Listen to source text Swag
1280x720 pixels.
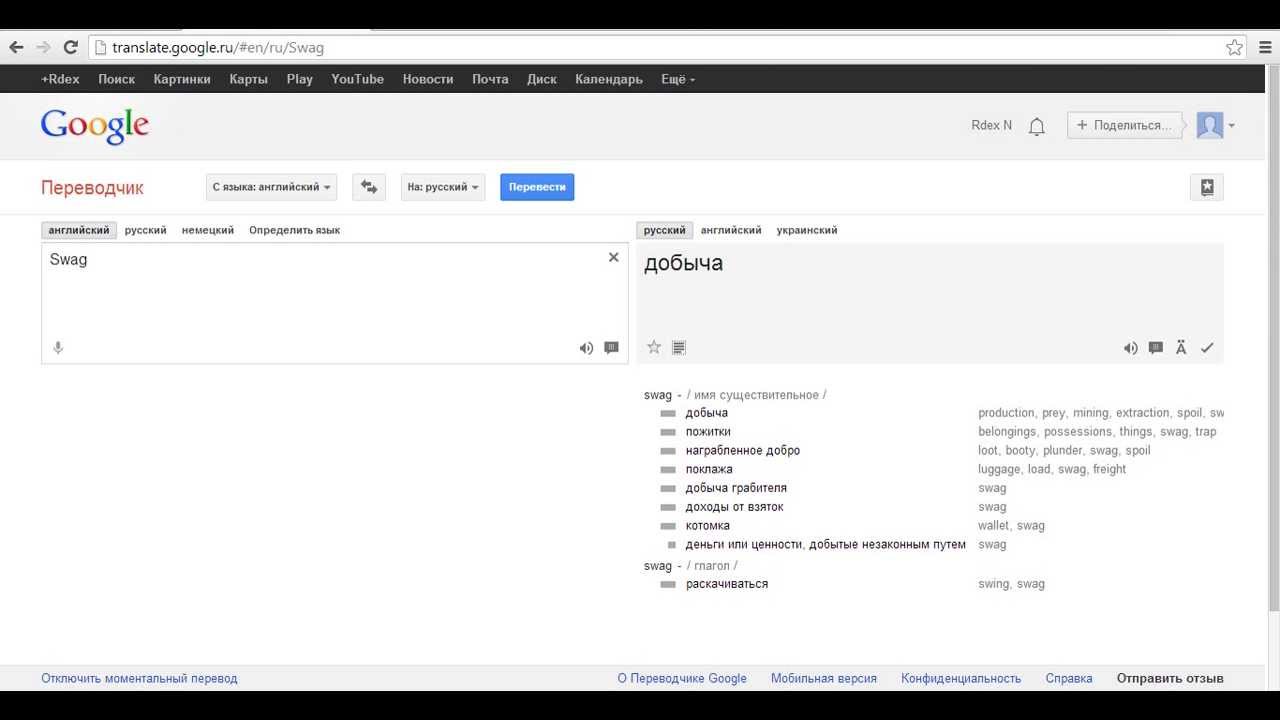click(586, 348)
